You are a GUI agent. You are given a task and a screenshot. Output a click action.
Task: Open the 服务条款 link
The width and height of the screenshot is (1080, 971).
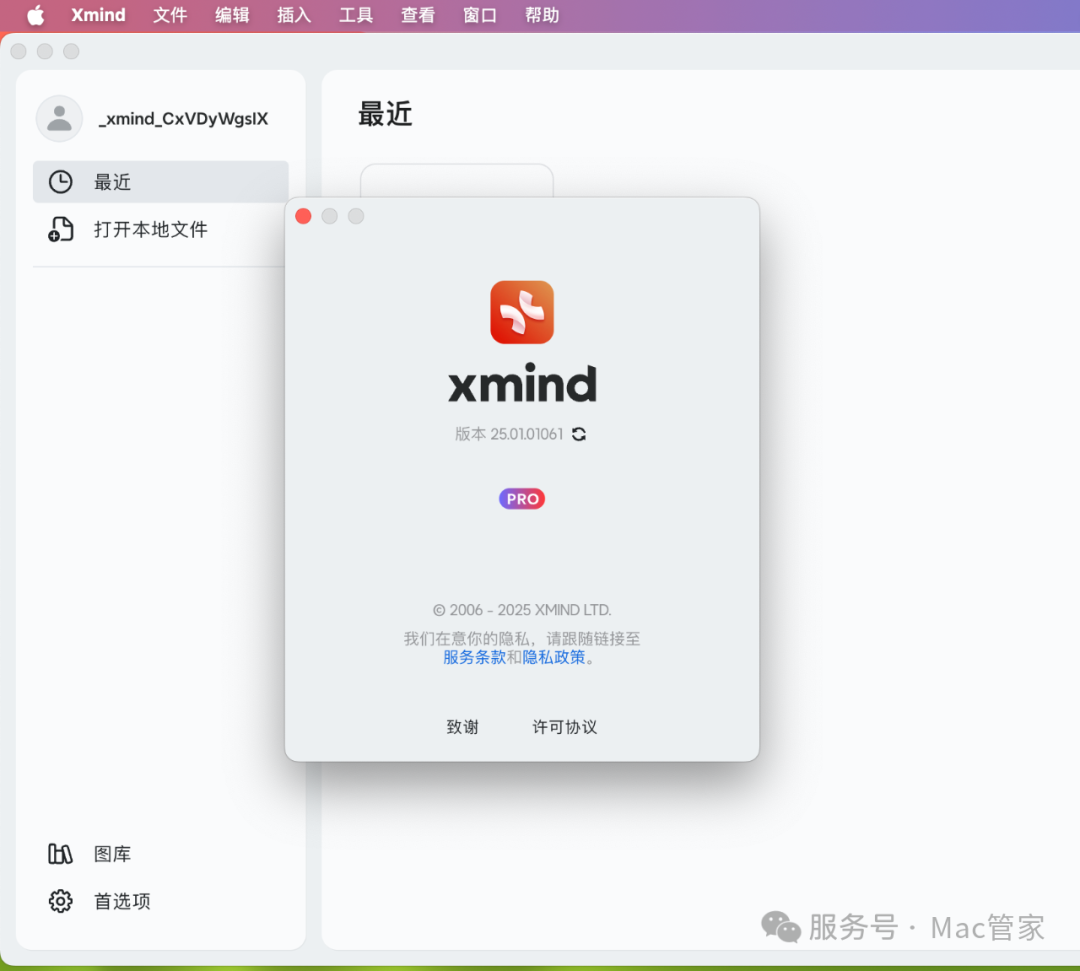pos(475,657)
